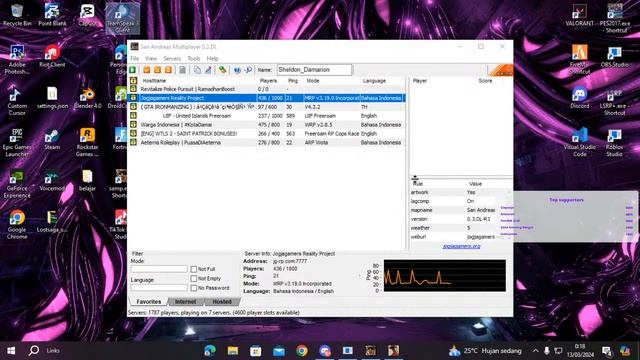The image size is (640, 360).
Task: Click the Add Server toolbar icon
Action: click(x=147, y=70)
